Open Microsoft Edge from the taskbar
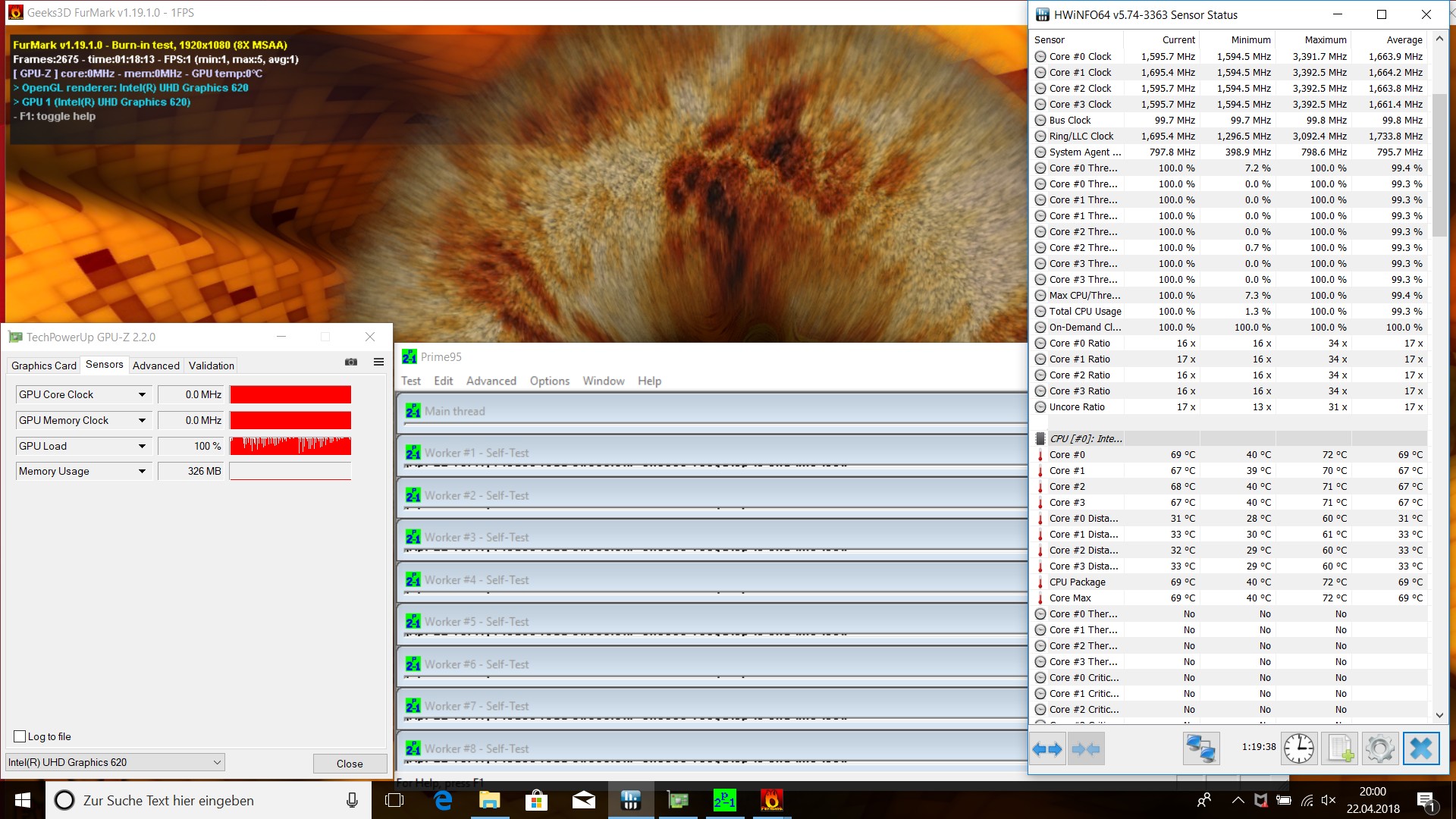This screenshot has height=819, width=1456. tap(443, 800)
